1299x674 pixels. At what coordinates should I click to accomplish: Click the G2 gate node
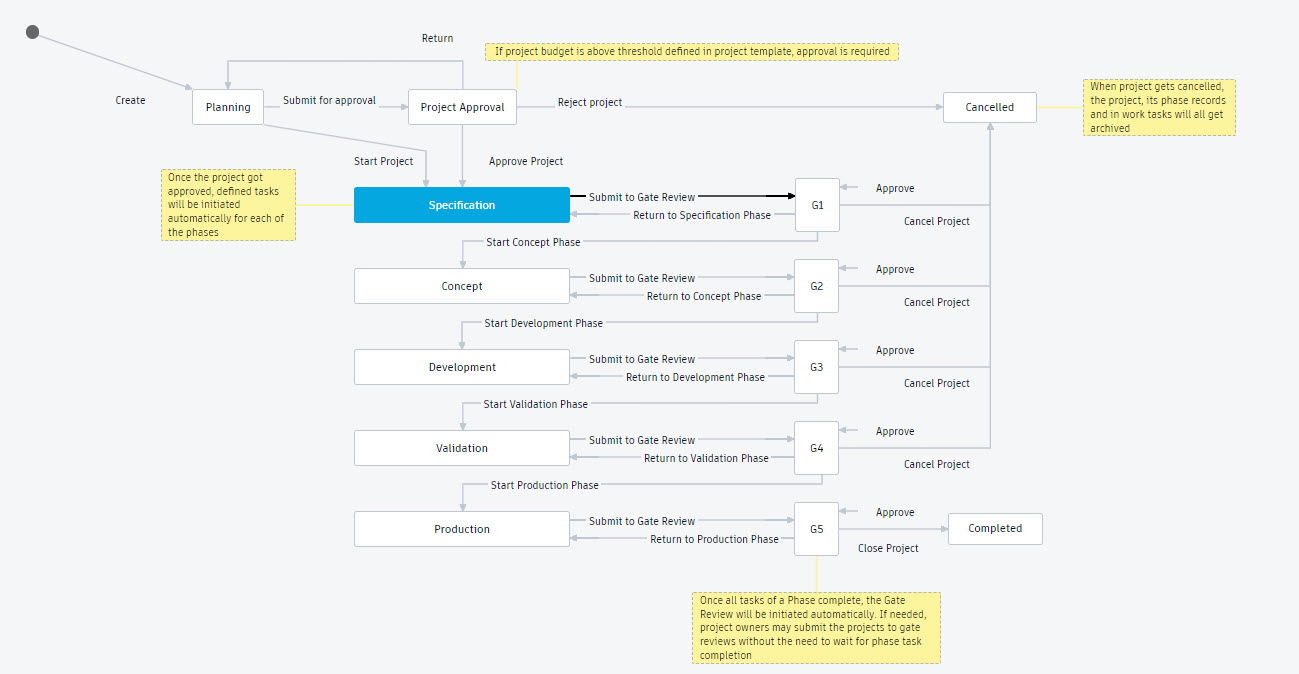(817, 286)
